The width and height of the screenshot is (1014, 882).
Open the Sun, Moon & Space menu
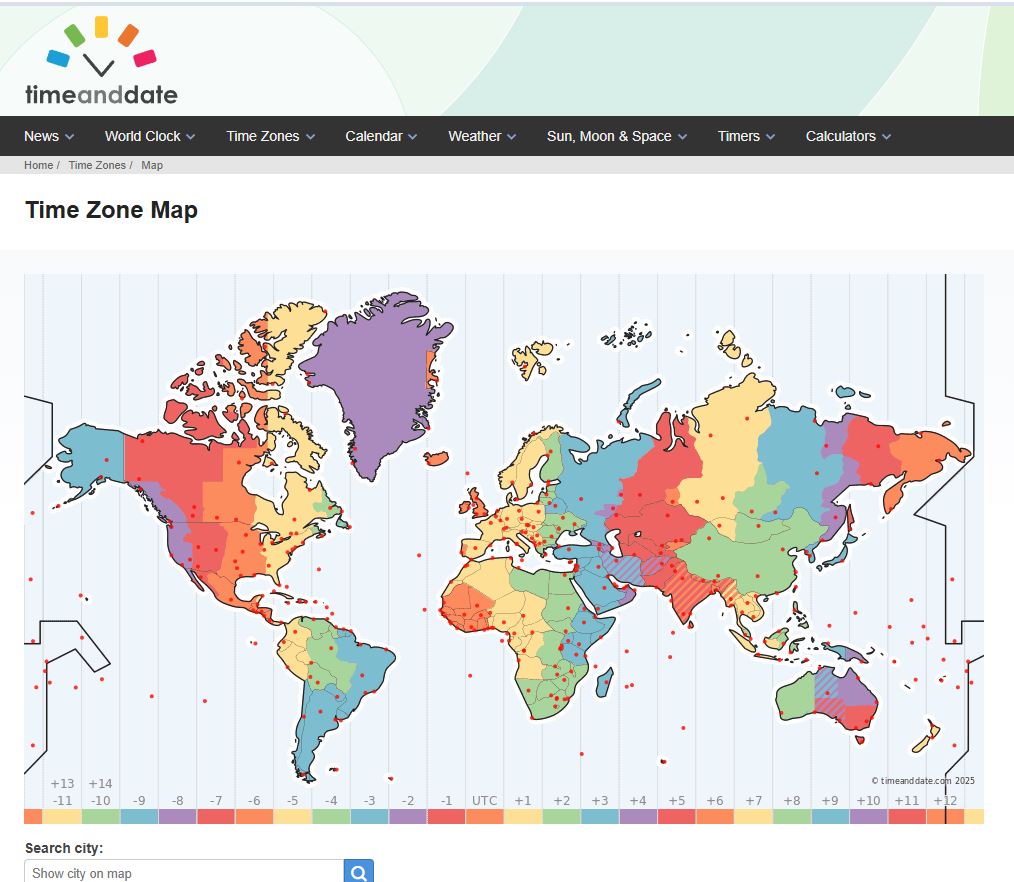pos(616,136)
